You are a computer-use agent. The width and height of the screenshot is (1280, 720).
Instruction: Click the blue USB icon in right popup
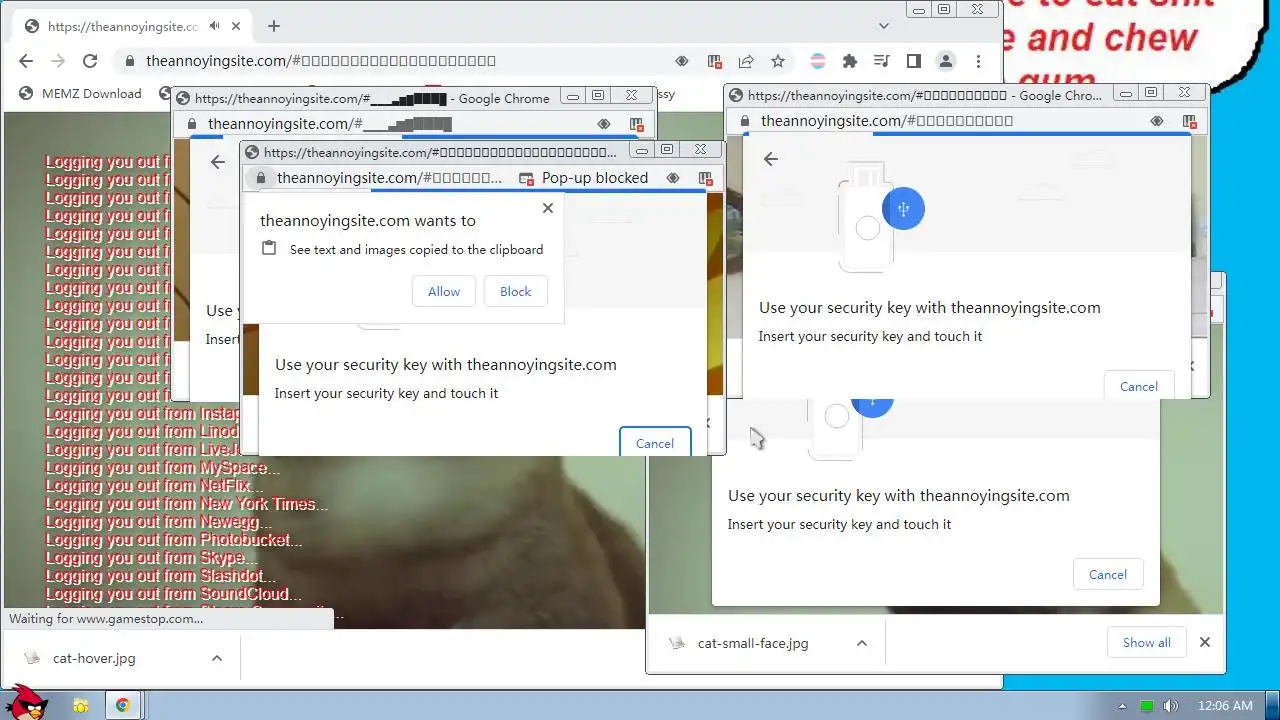click(903, 209)
